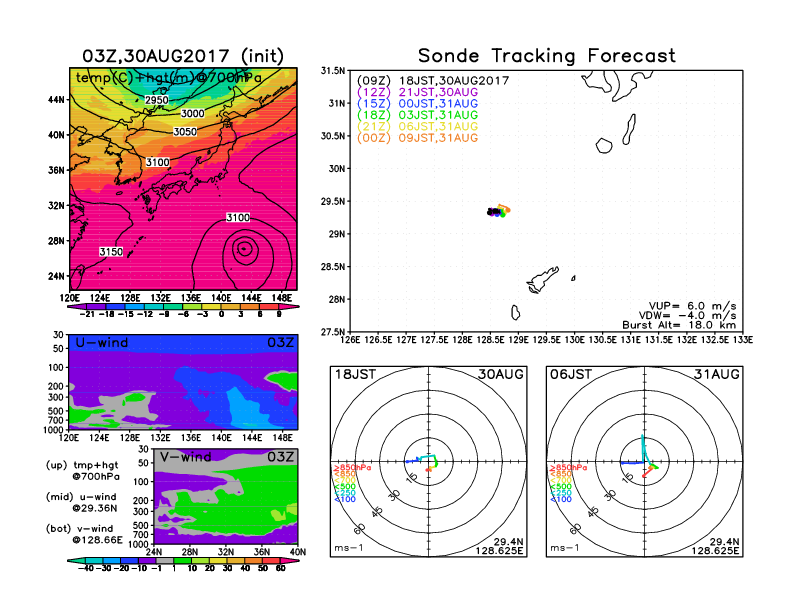Click the '(bot) v-wind @128.66E' note
Image resolution: width=792 pixels, height=612 pixels.
coord(84,534)
